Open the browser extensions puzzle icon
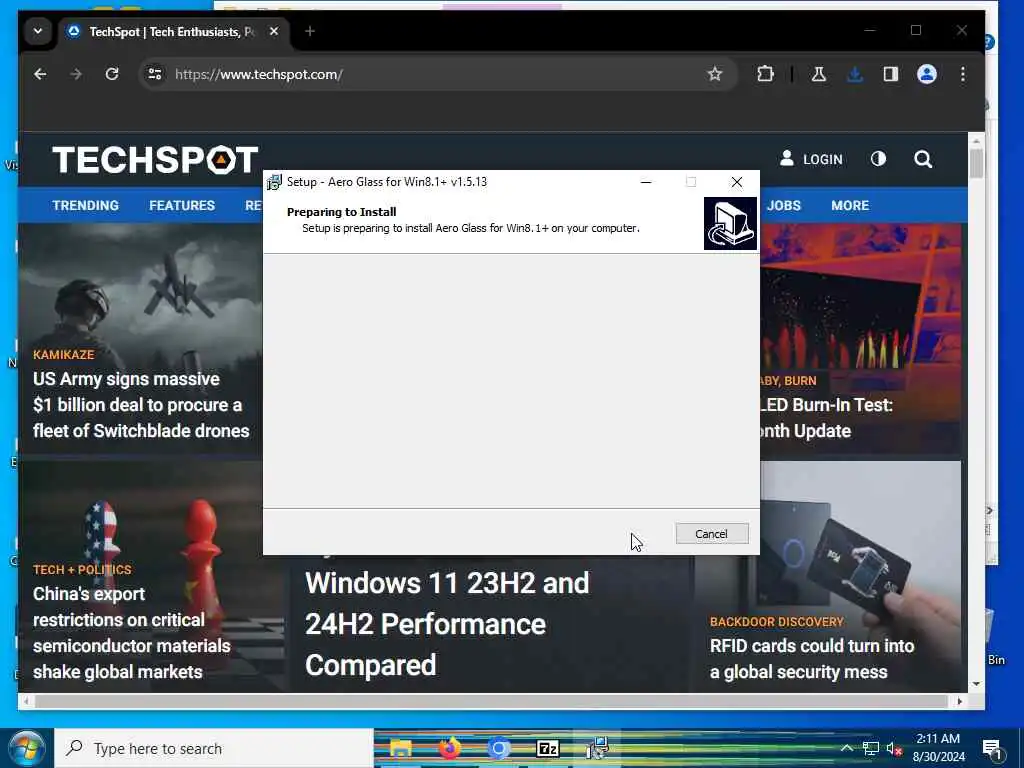Viewport: 1024px width, 768px height. [x=765, y=74]
